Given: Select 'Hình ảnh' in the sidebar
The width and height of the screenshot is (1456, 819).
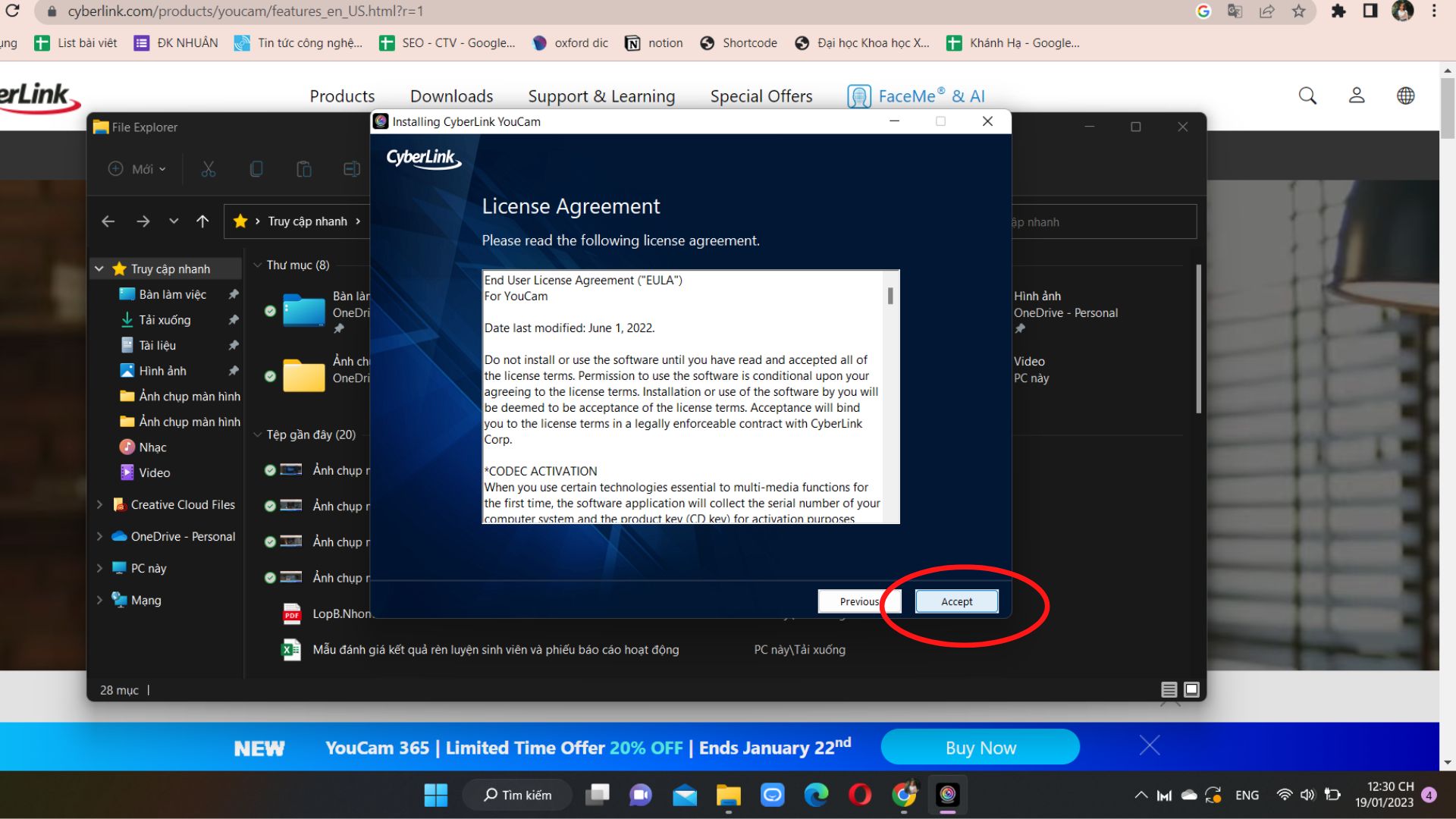Looking at the screenshot, I should click(162, 371).
